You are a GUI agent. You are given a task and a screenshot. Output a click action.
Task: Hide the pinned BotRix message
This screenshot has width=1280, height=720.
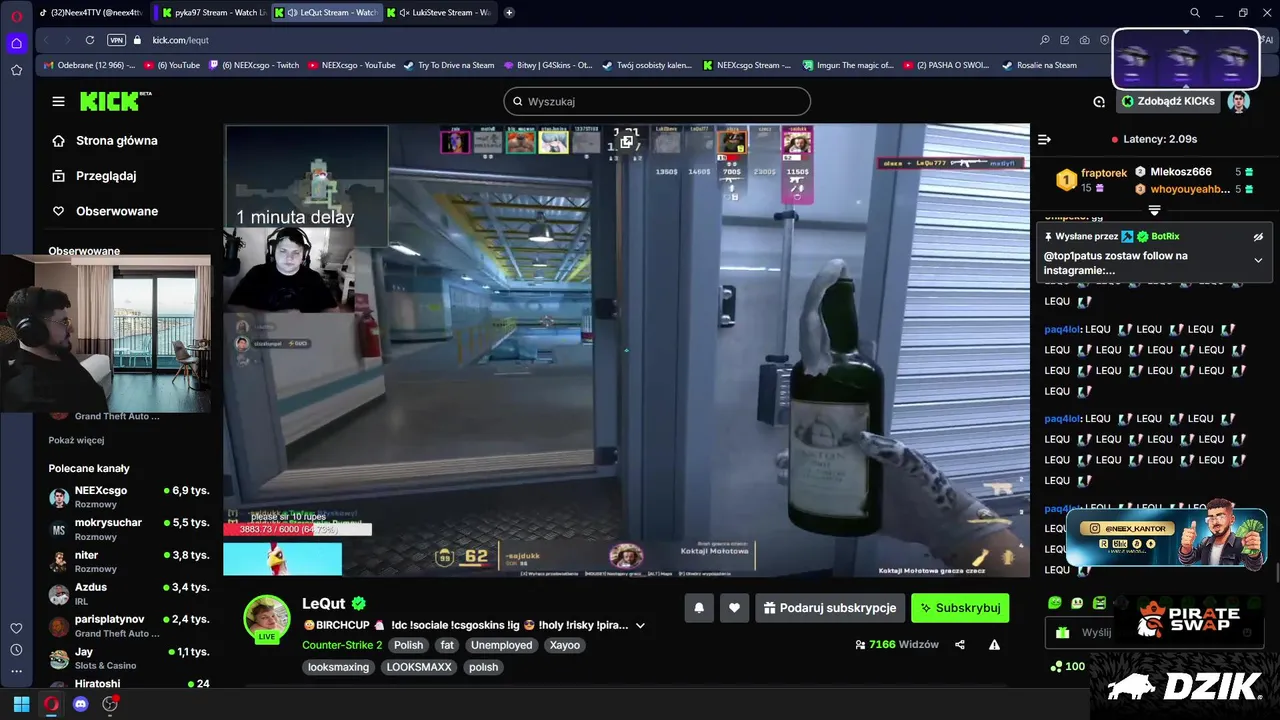[1258, 237]
